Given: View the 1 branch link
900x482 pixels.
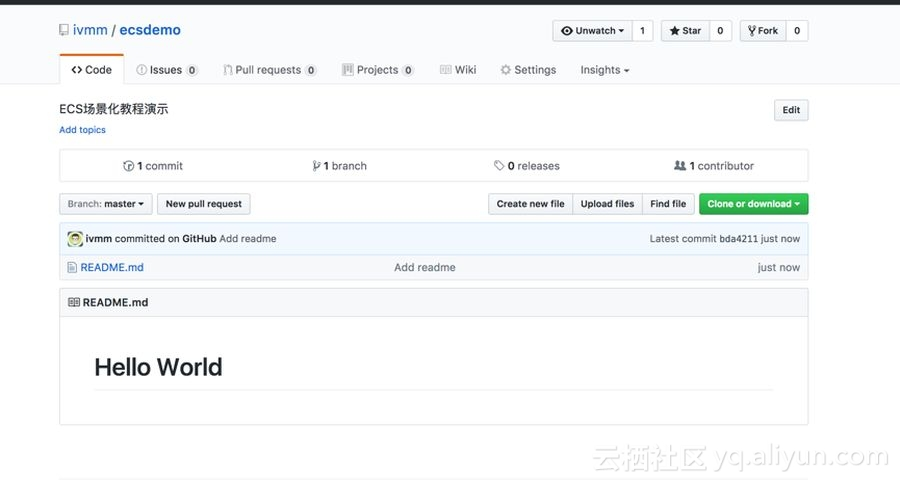Looking at the screenshot, I should 339,166.
